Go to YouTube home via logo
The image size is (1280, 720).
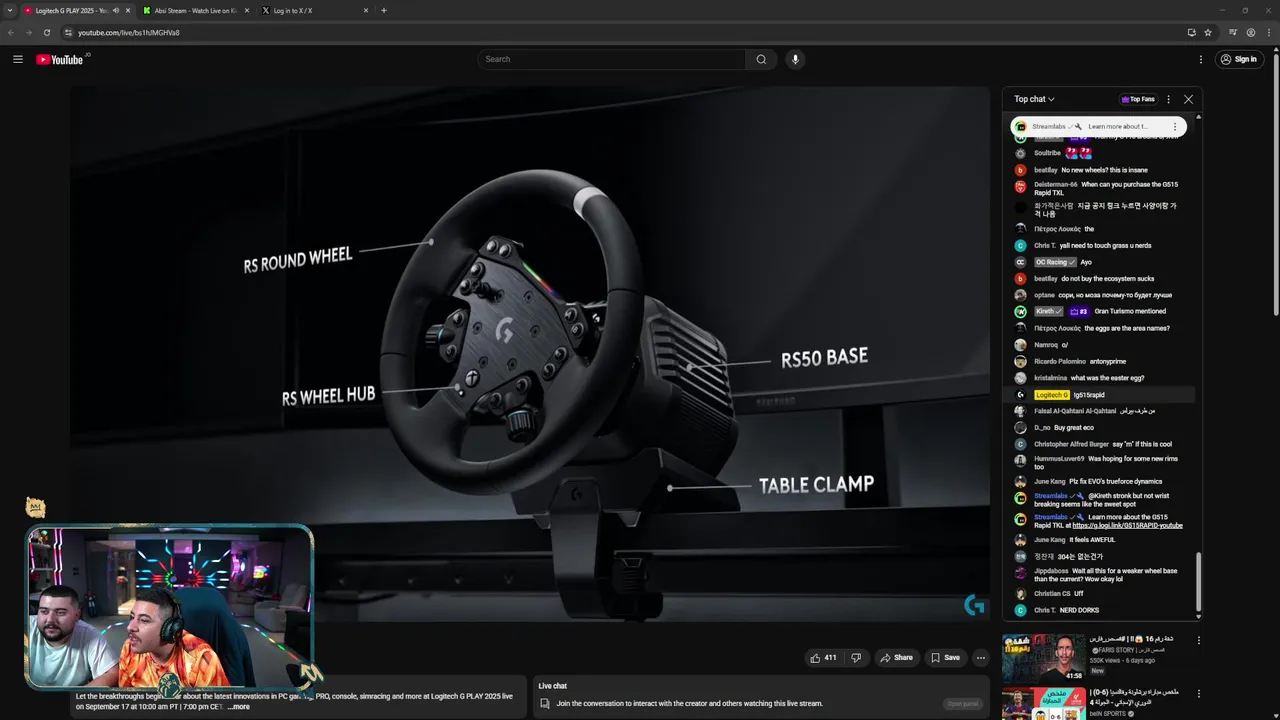click(x=60, y=59)
